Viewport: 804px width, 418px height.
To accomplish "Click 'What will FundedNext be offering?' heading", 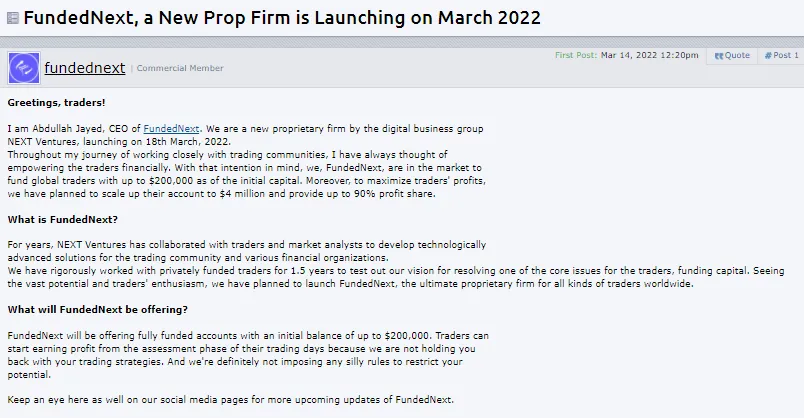I will (97, 309).
